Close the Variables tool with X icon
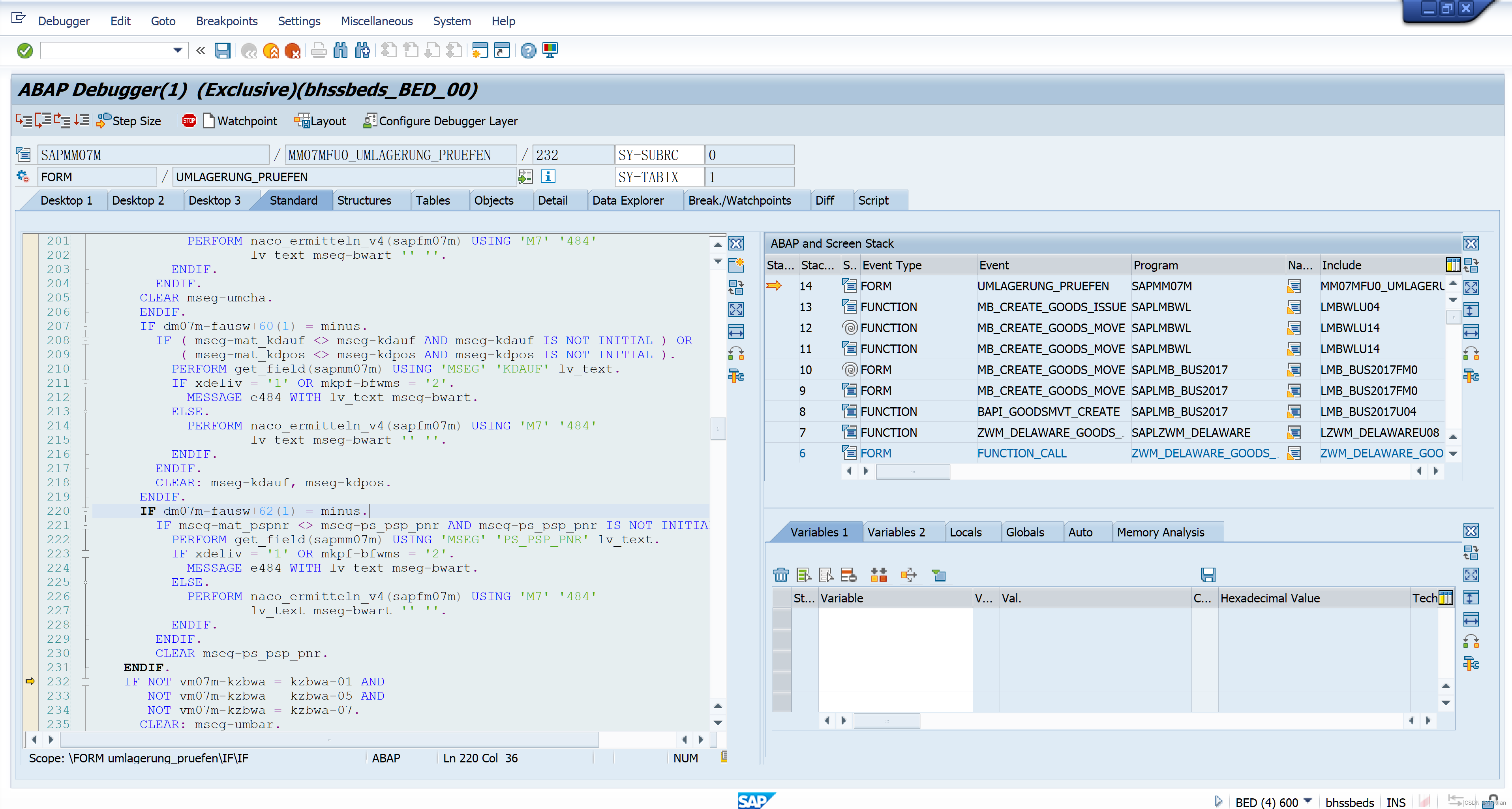Screen dimensions: 1512x809 1471,531
